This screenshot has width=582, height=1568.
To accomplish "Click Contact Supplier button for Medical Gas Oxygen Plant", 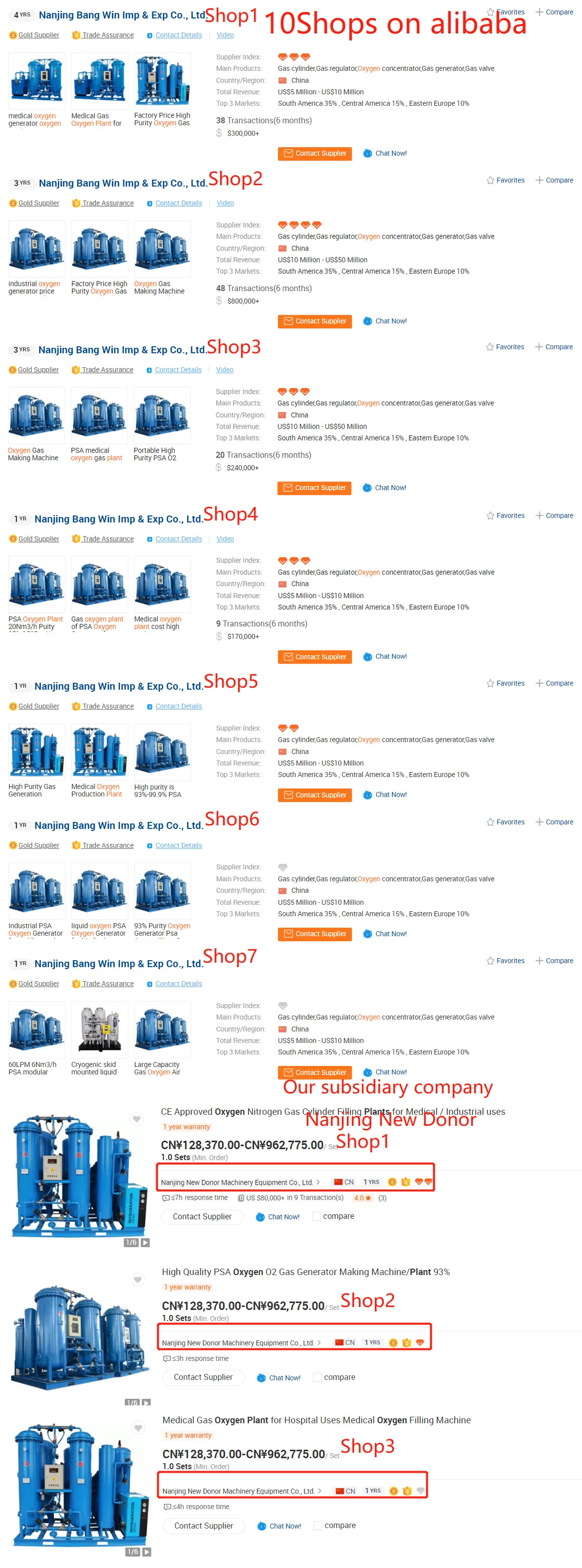I will point(203,1526).
